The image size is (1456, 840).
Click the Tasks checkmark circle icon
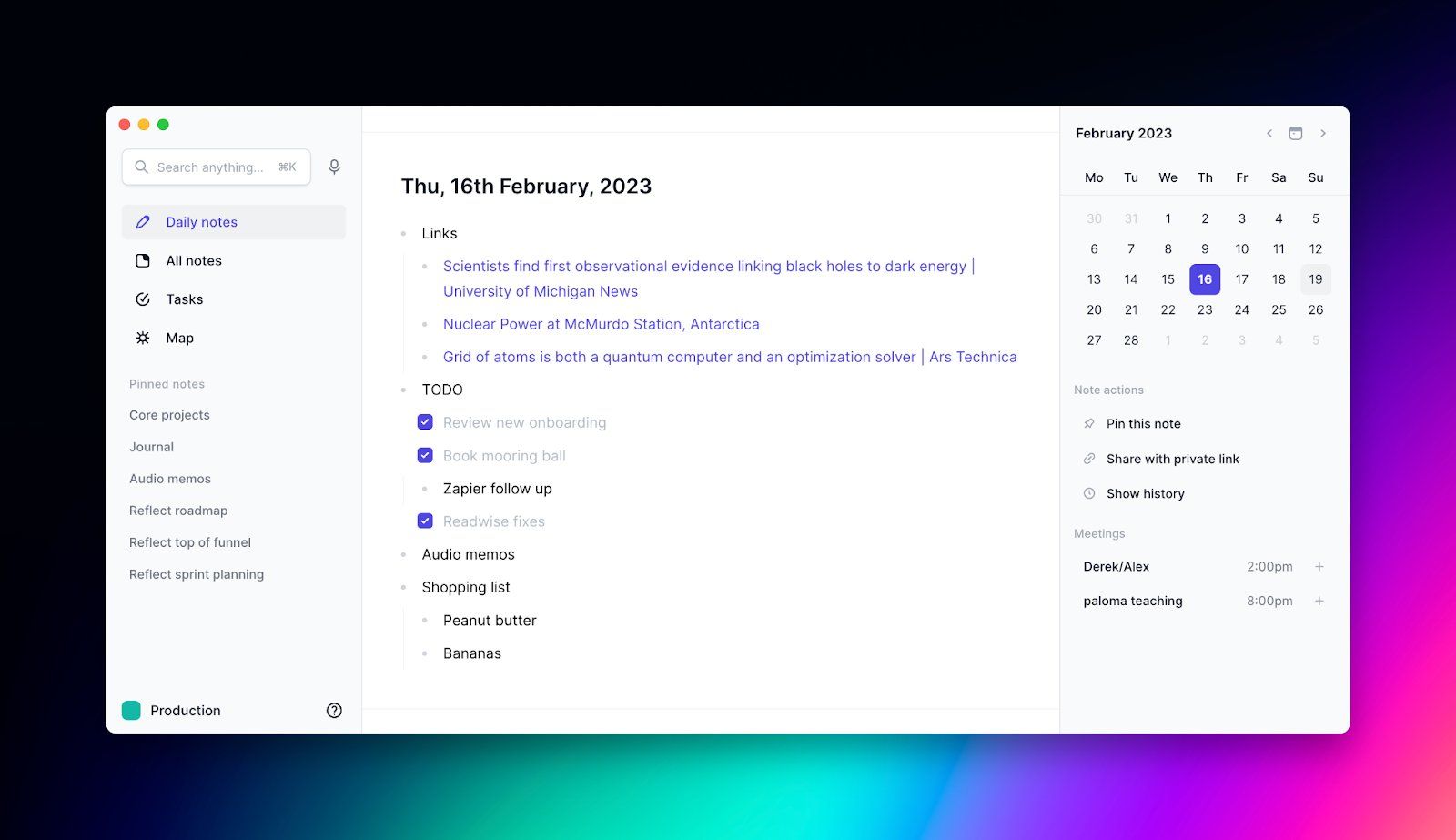point(143,299)
